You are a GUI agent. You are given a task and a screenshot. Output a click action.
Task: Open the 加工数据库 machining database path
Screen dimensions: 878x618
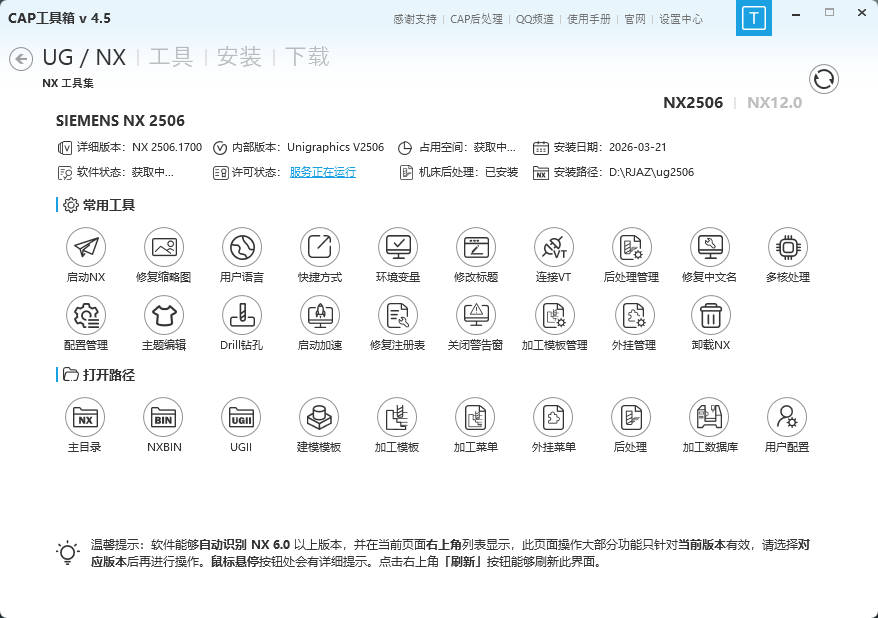[x=709, y=417]
